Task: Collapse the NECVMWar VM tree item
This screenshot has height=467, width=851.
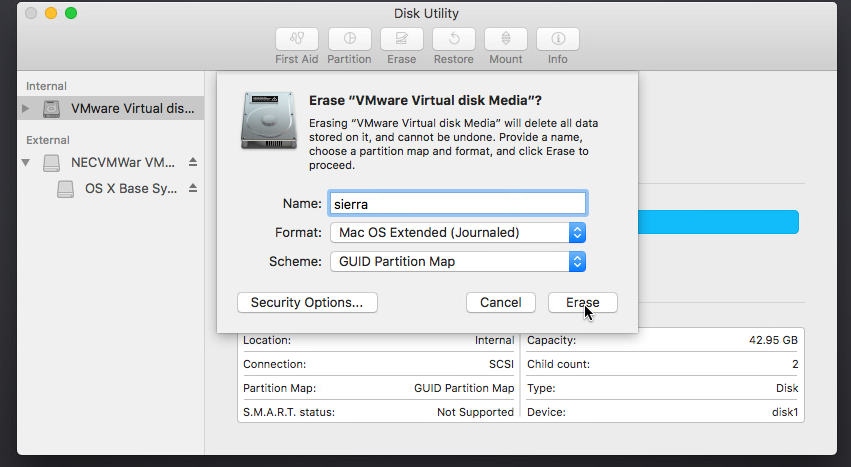Action: click(x=26, y=162)
